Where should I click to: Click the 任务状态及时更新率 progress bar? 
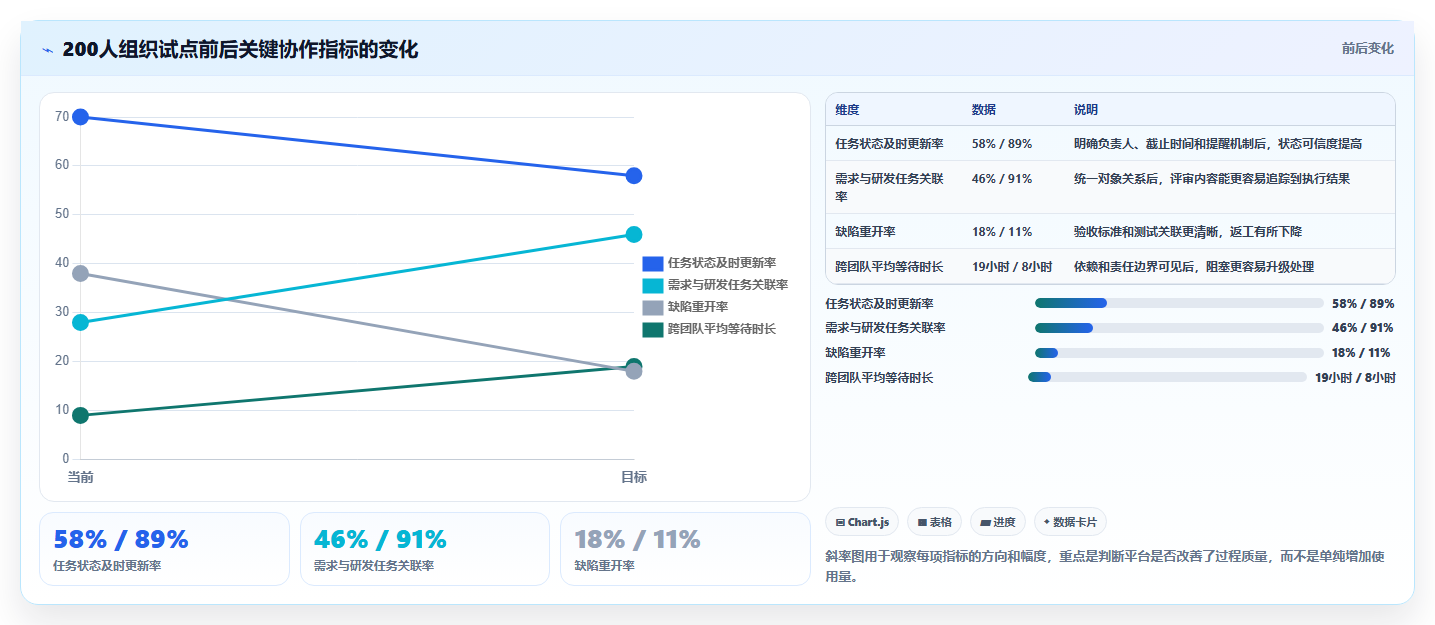(x=1179, y=303)
